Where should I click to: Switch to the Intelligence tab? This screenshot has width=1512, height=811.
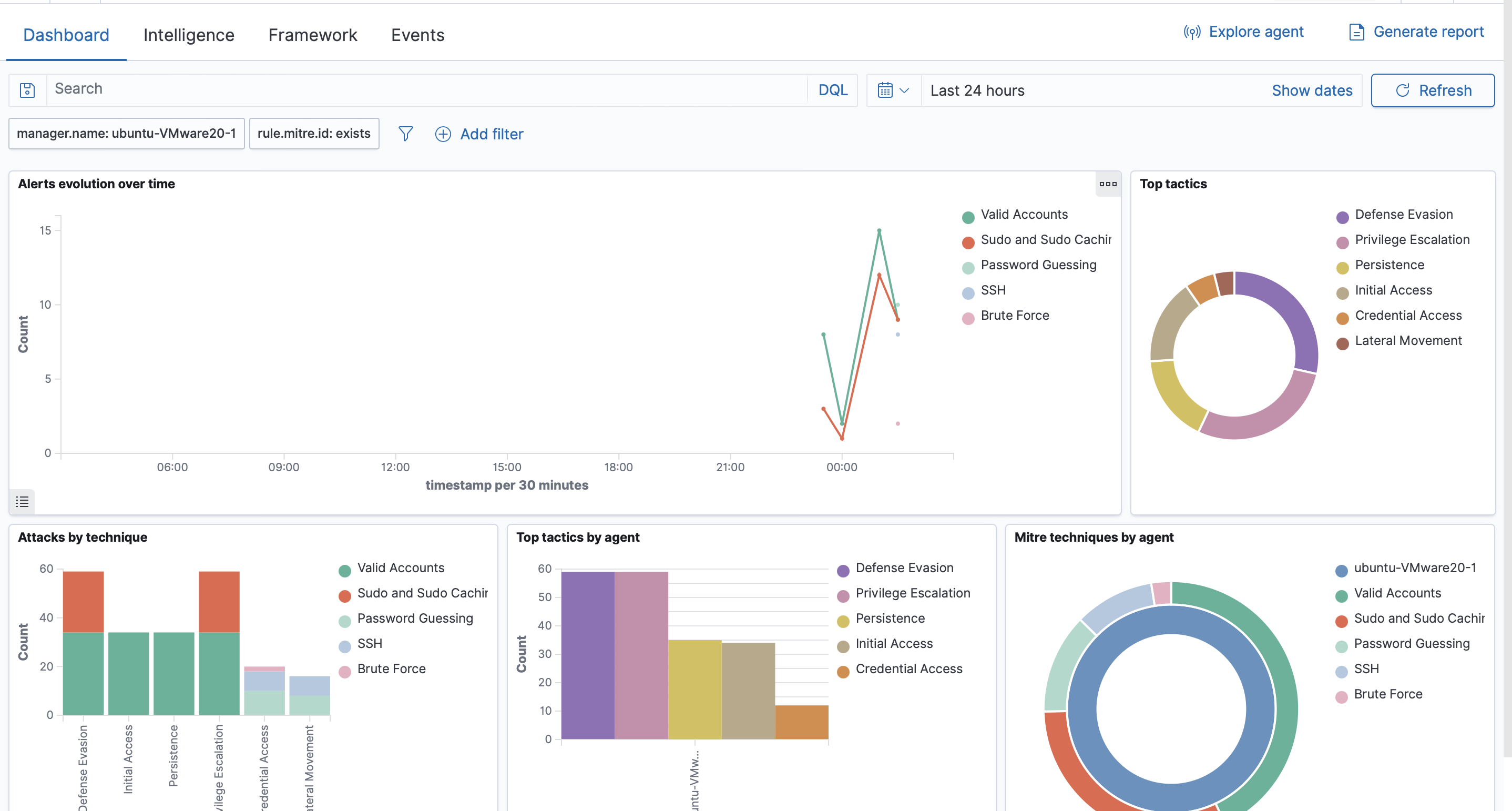pos(188,35)
